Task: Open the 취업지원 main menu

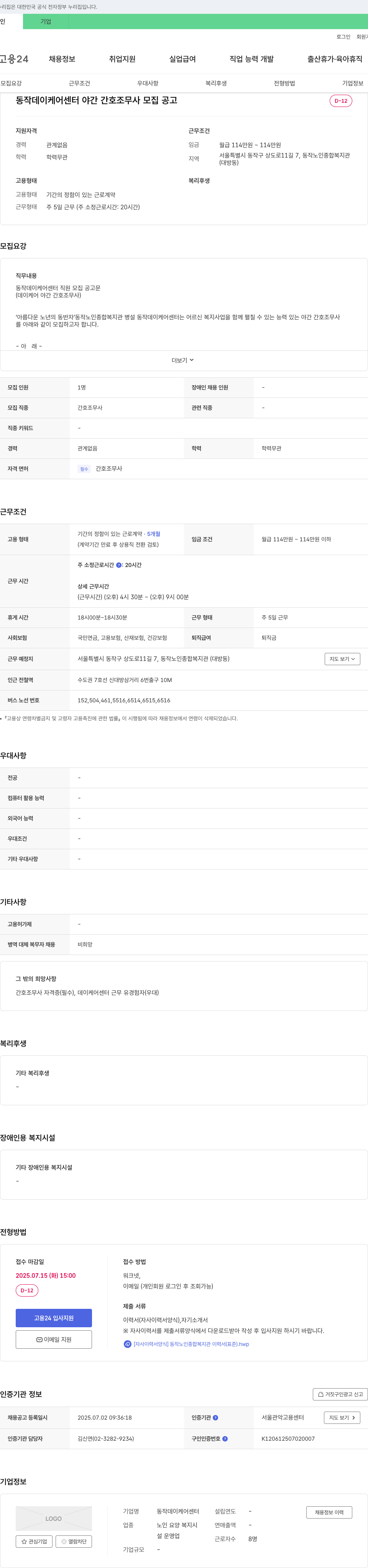Action: coord(122,59)
